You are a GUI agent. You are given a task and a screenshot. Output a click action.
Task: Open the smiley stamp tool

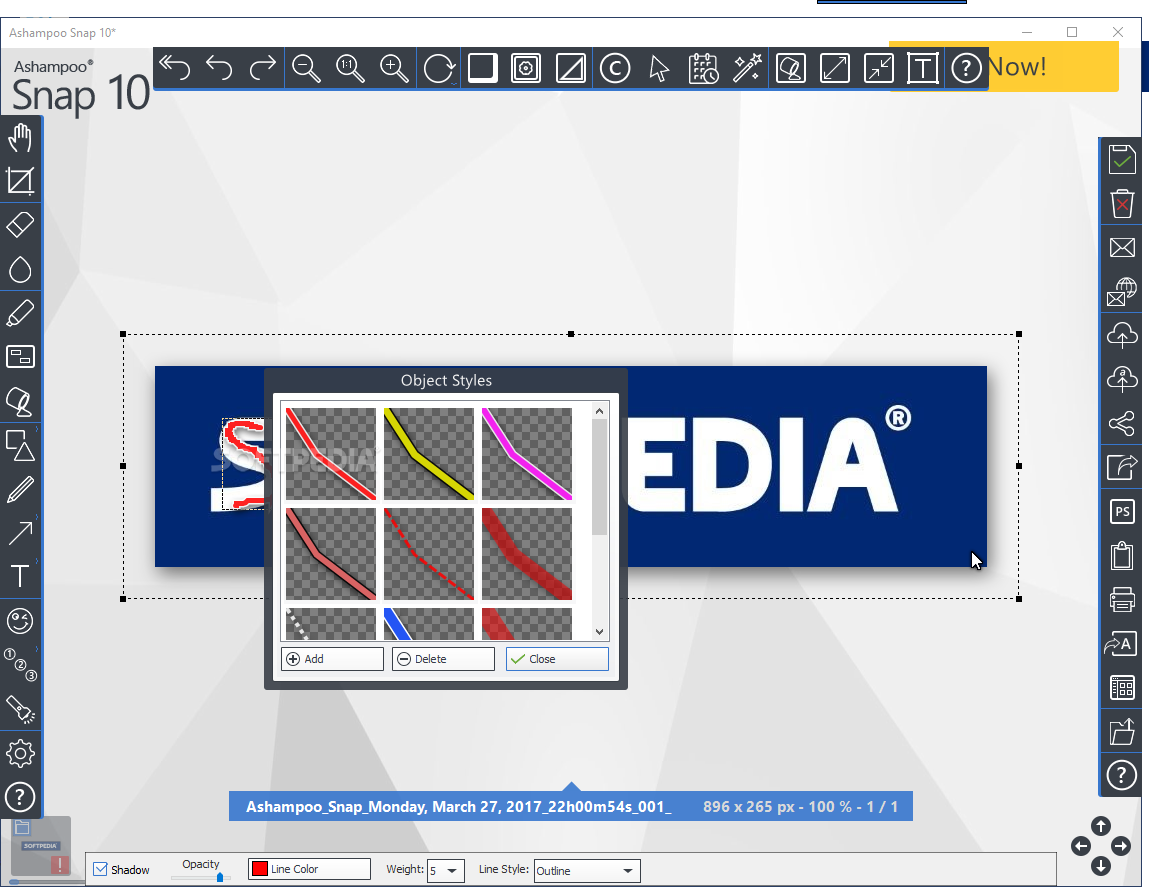[x=20, y=621]
